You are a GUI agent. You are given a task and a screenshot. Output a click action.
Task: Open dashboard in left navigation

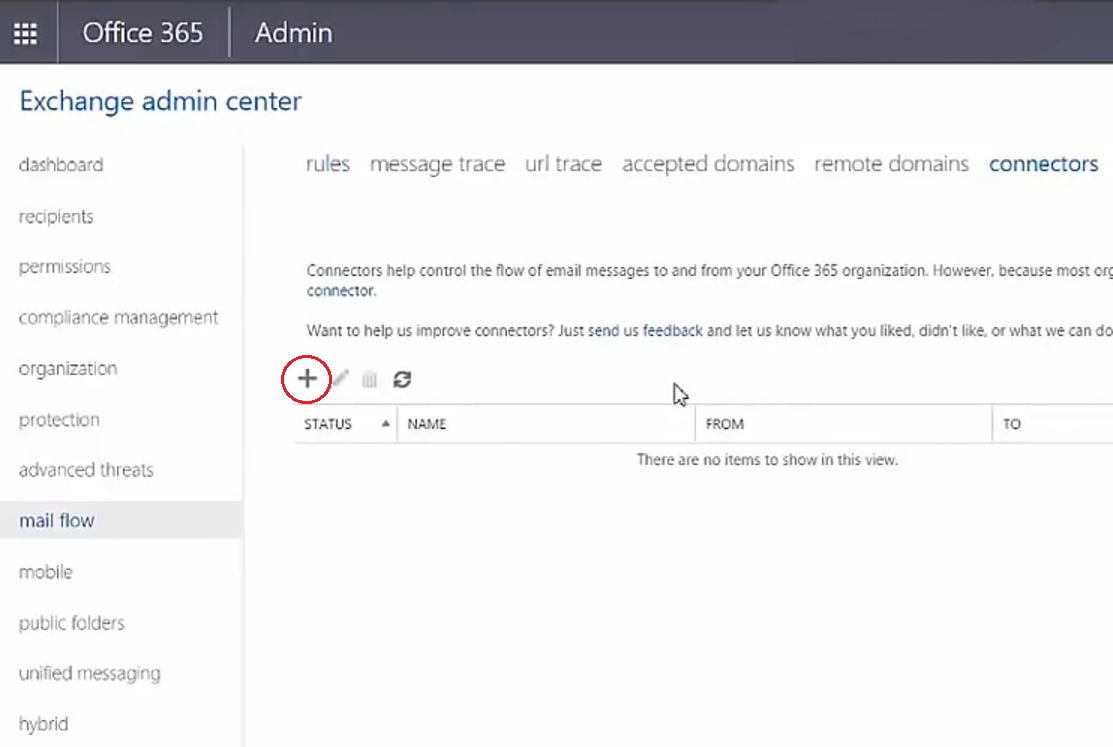pos(61,165)
